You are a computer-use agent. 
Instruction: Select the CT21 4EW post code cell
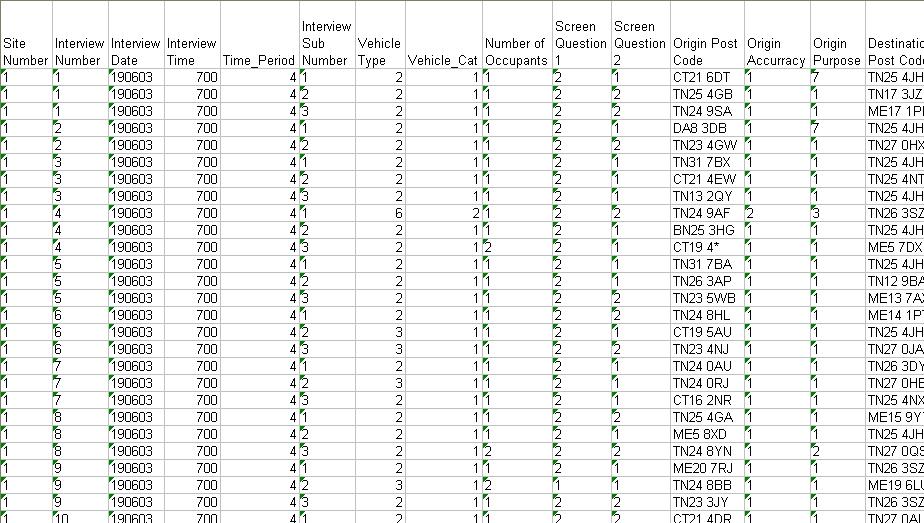(x=708, y=179)
